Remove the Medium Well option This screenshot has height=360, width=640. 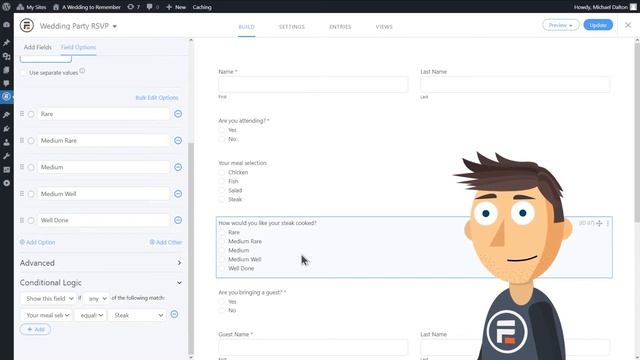[178, 194]
